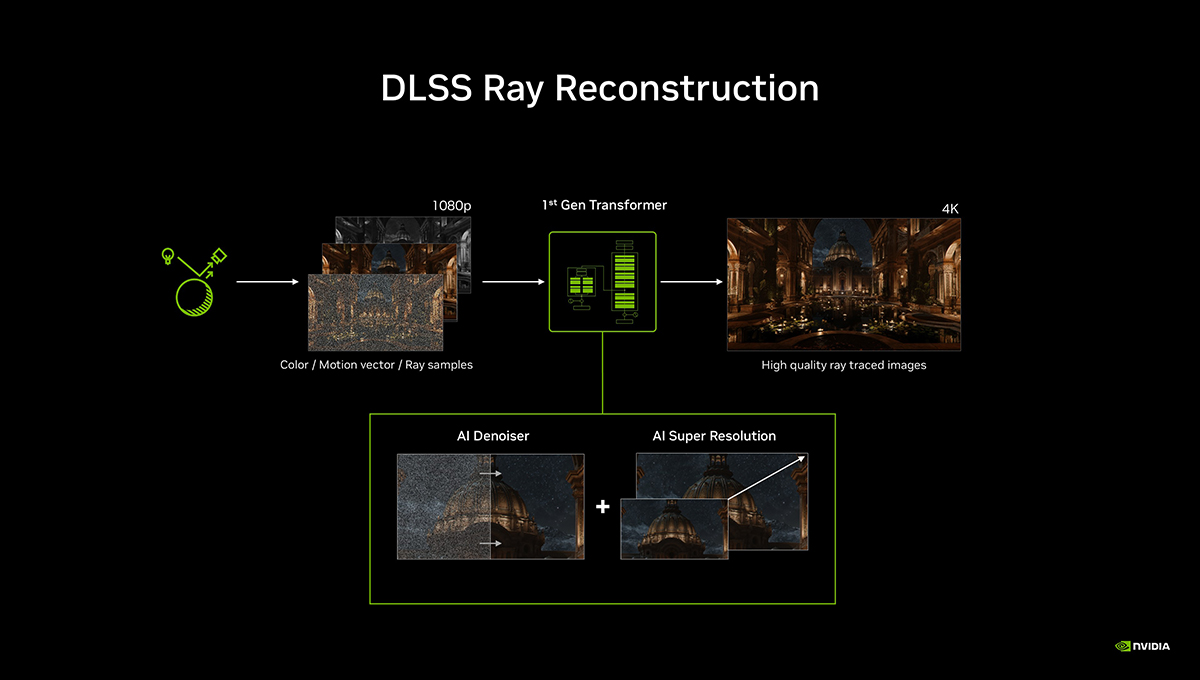Click the arrow from samples to the transformer
1200x680 pixels.
[513, 282]
